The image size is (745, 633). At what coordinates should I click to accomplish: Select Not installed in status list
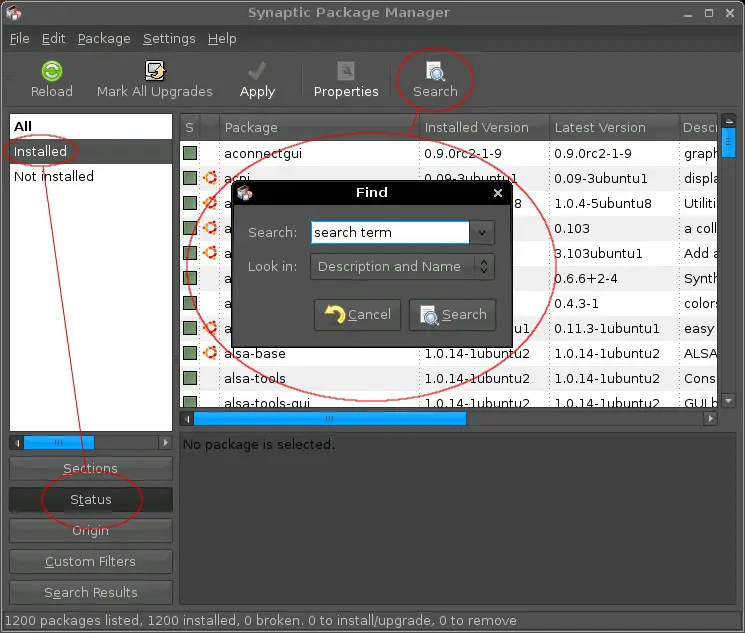point(91,176)
